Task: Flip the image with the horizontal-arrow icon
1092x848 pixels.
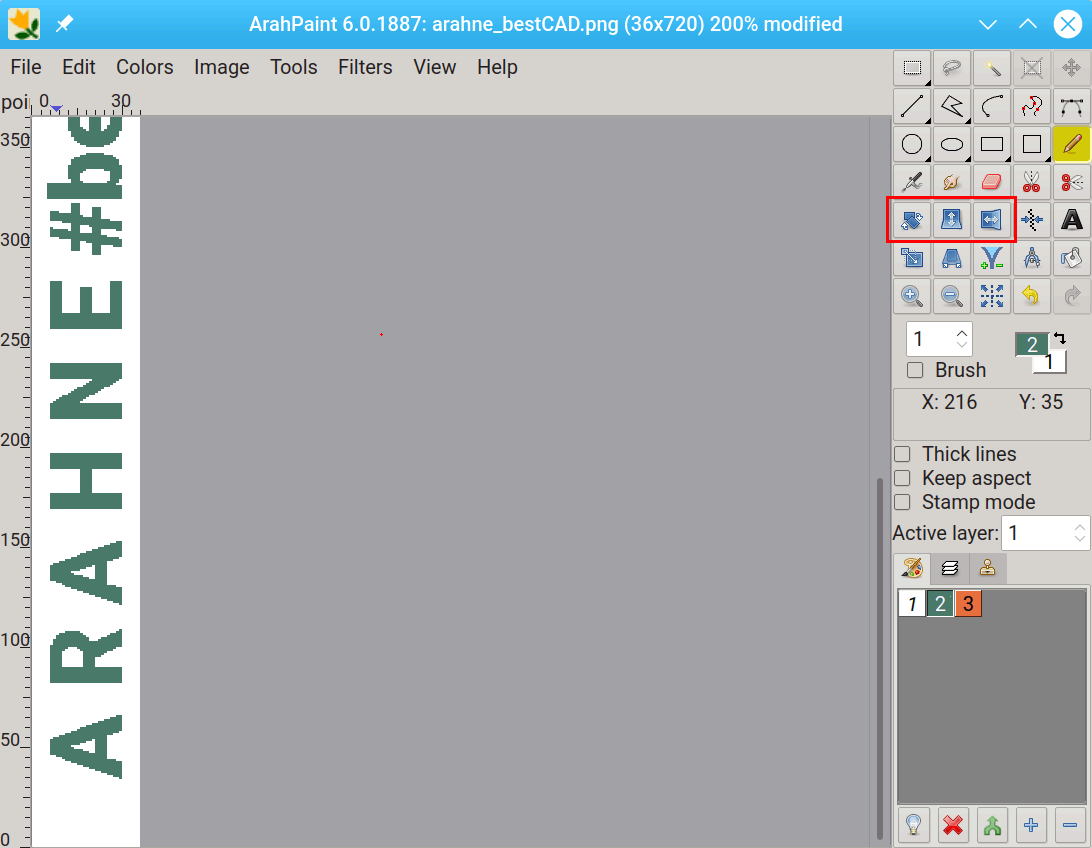Action: [992, 220]
